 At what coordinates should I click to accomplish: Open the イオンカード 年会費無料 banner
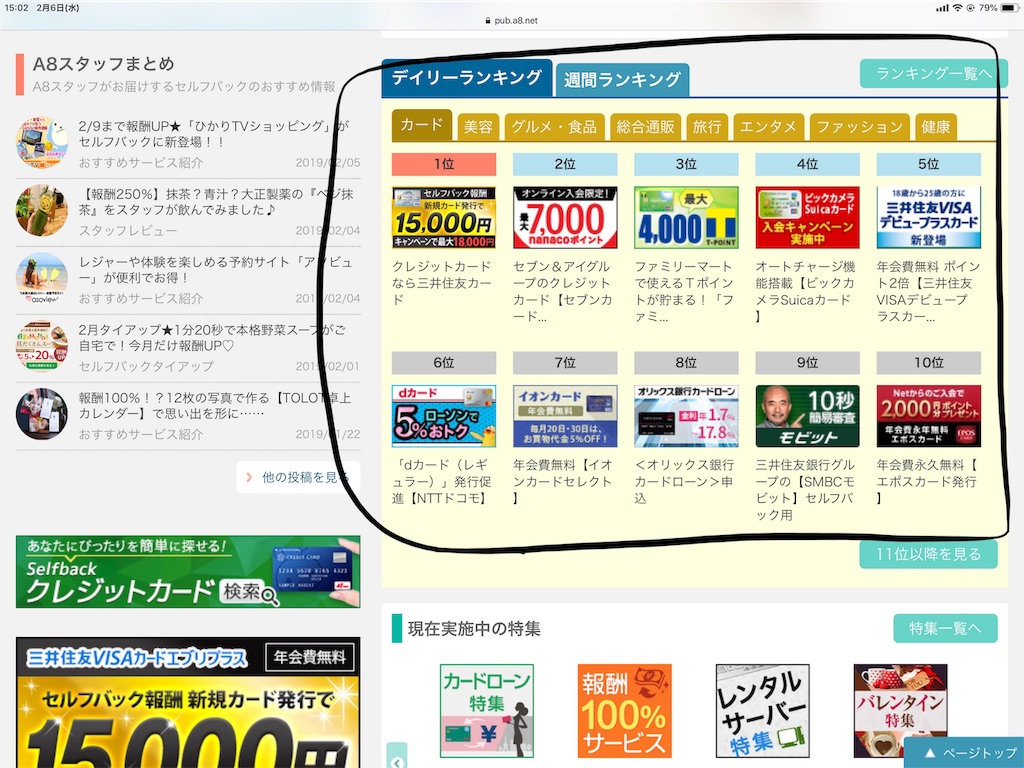(x=565, y=416)
